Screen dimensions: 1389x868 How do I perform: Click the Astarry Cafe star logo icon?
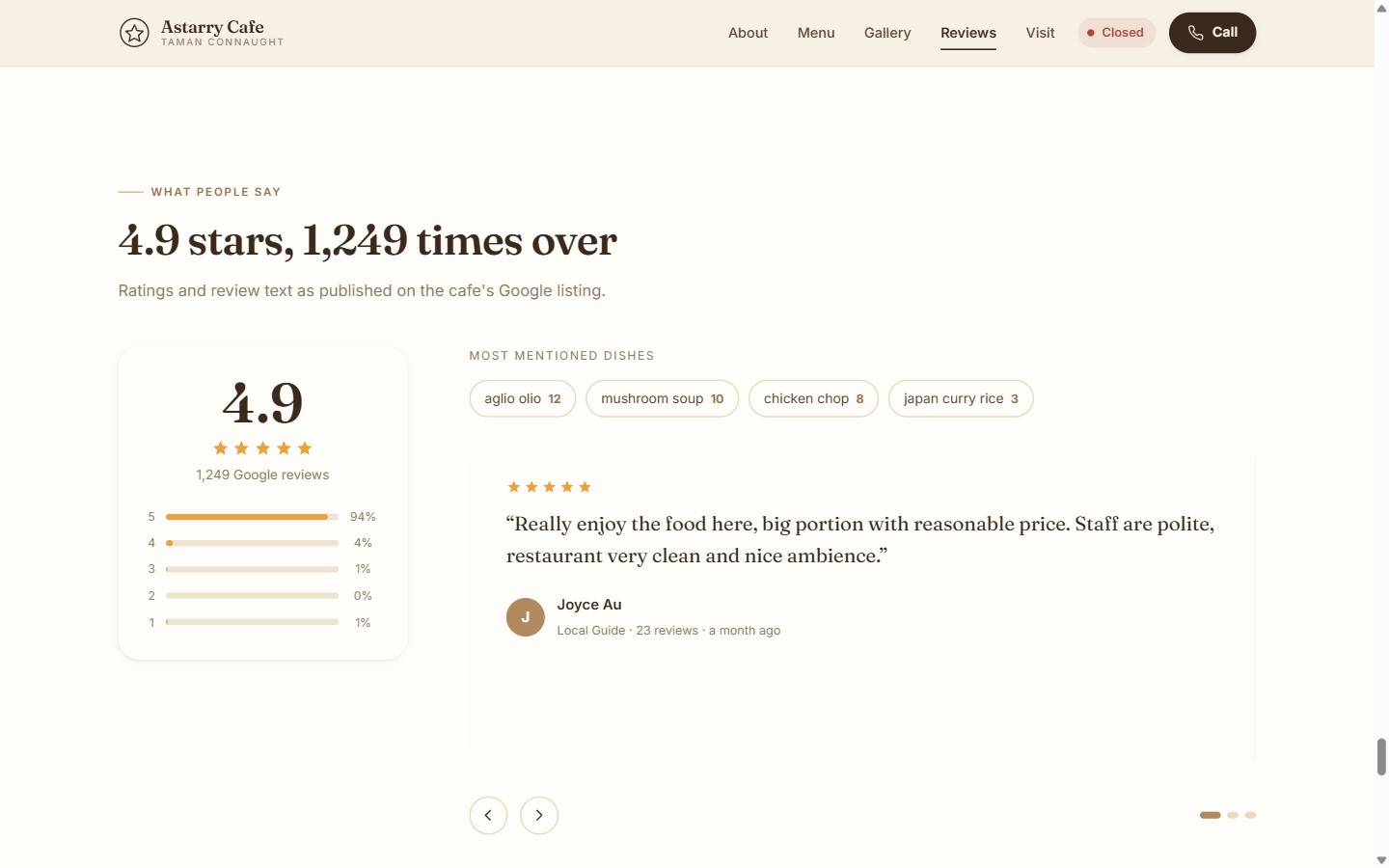pyautogui.click(x=134, y=33)
